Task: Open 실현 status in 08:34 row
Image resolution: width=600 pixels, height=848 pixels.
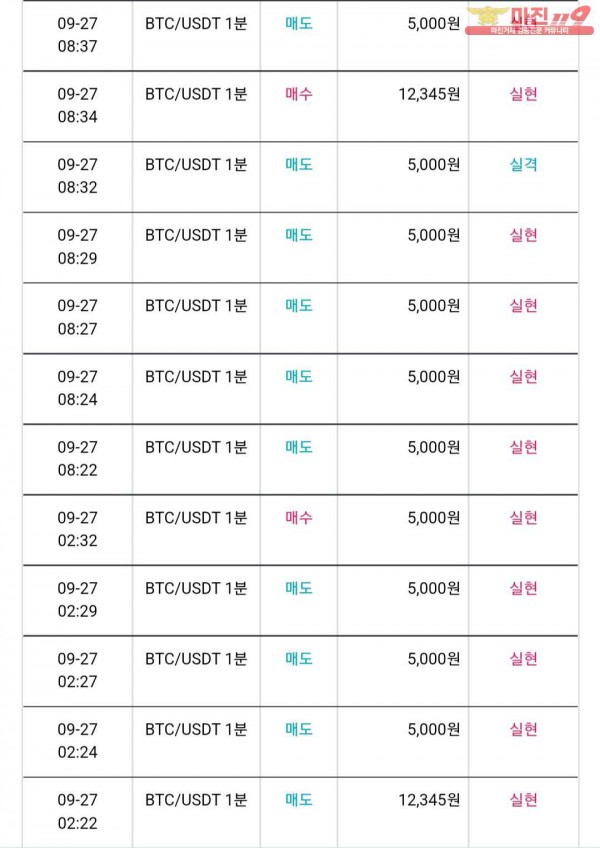Action: point(523,94)
